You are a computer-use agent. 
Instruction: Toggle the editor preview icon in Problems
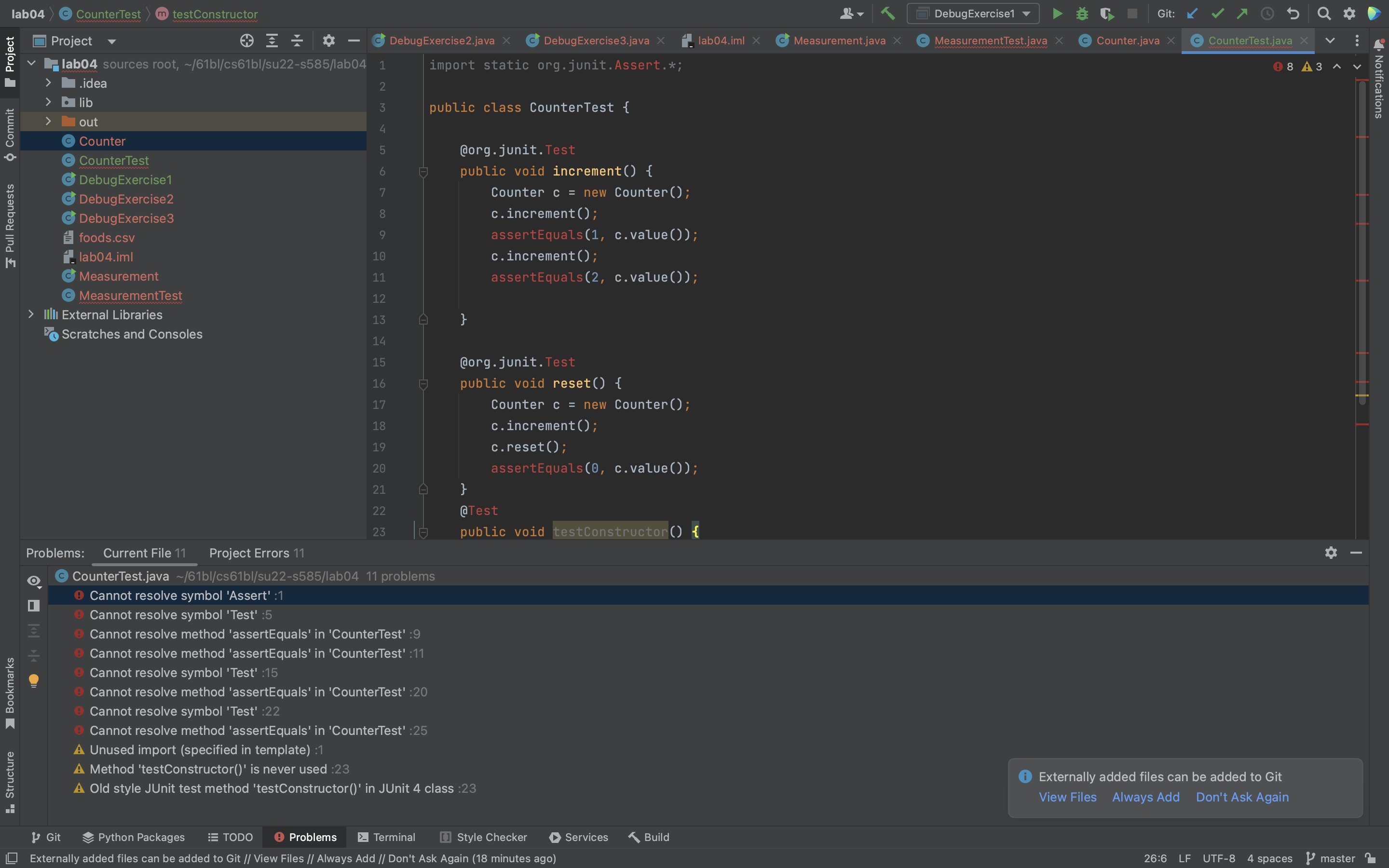click(34, 606)
